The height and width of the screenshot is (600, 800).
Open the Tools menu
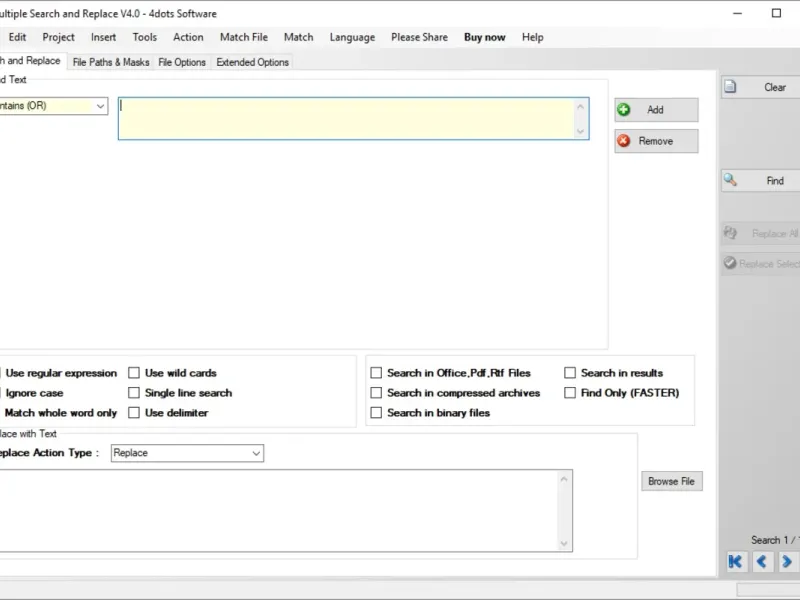click(x=145, y=37)
